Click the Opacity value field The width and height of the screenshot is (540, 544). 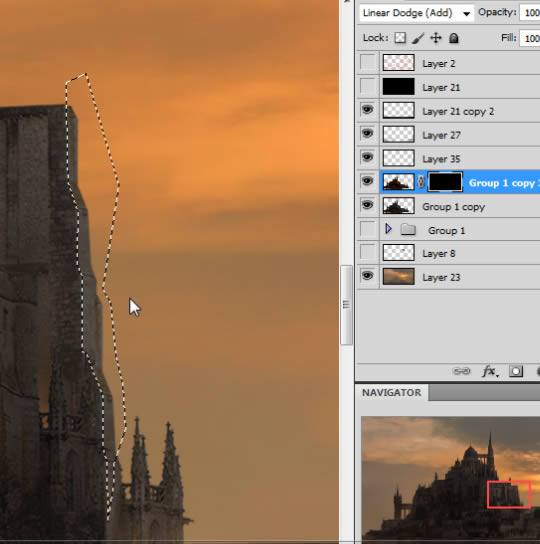coord(530,13)
